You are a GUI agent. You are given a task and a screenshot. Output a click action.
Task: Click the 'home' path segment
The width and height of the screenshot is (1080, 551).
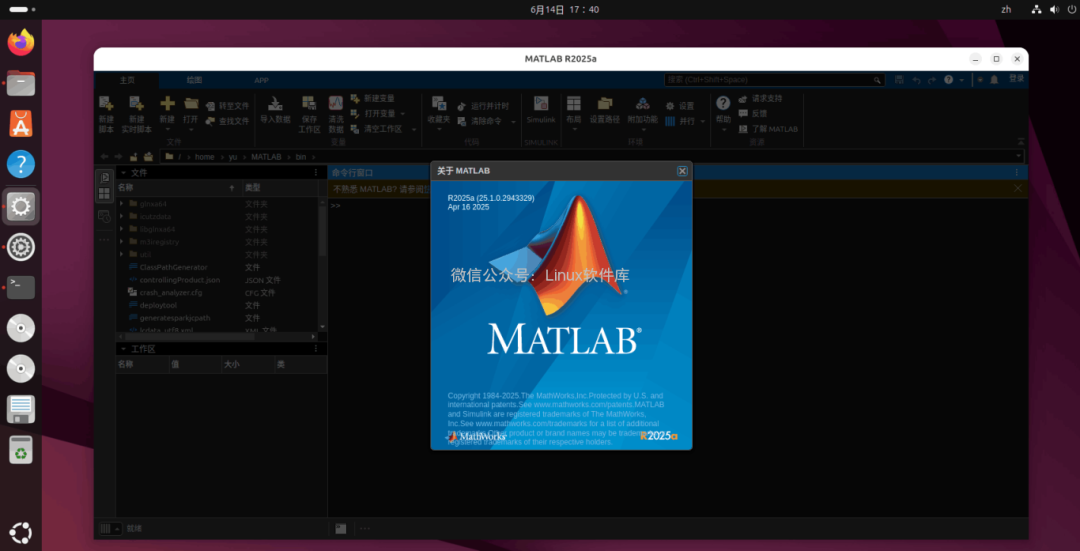click(x=205, y=157)
